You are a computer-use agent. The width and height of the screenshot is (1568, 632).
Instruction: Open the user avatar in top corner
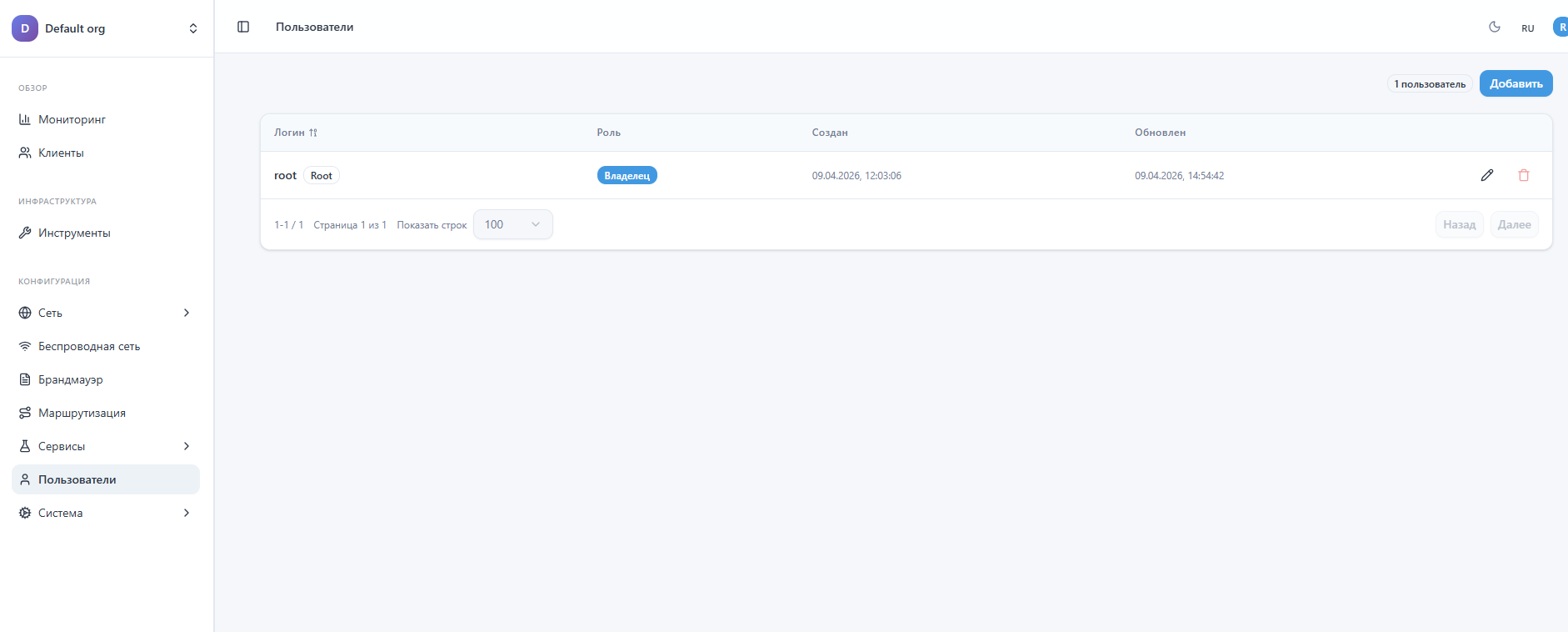[x=1560, y=27]
